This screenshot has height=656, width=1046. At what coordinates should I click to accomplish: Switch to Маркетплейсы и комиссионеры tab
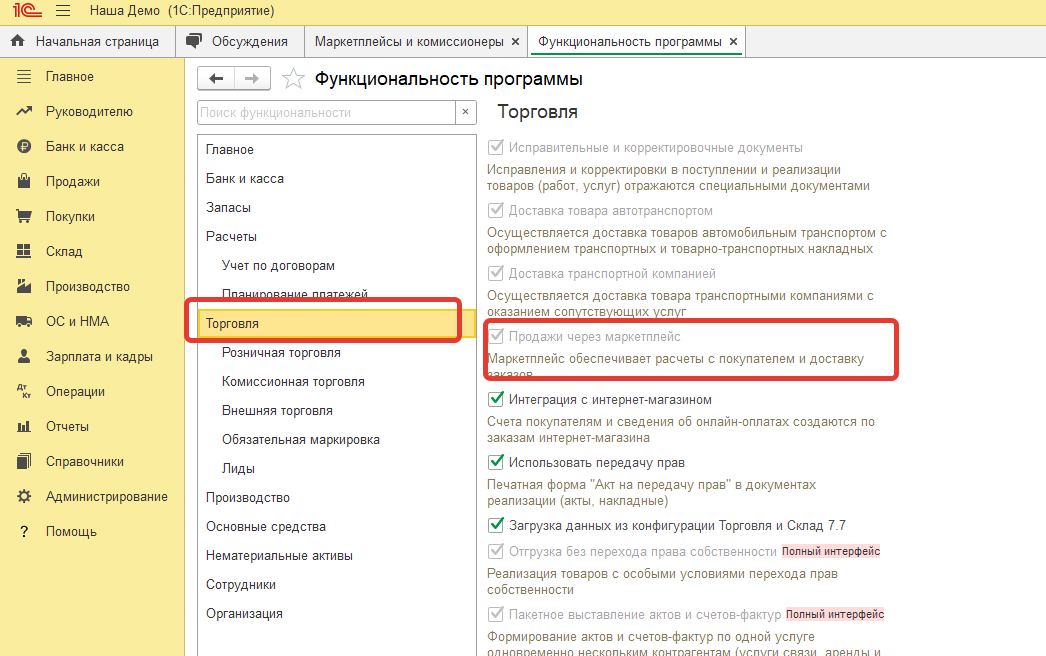[x=409, y=42]
